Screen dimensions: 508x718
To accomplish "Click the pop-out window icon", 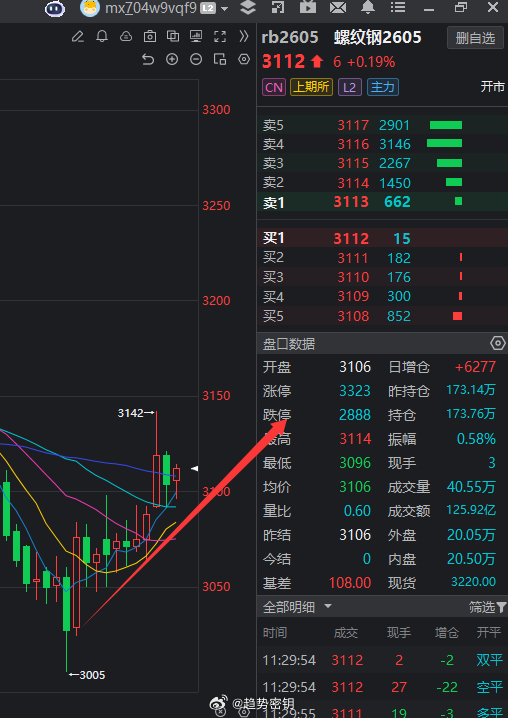I will tap(277, 7).
